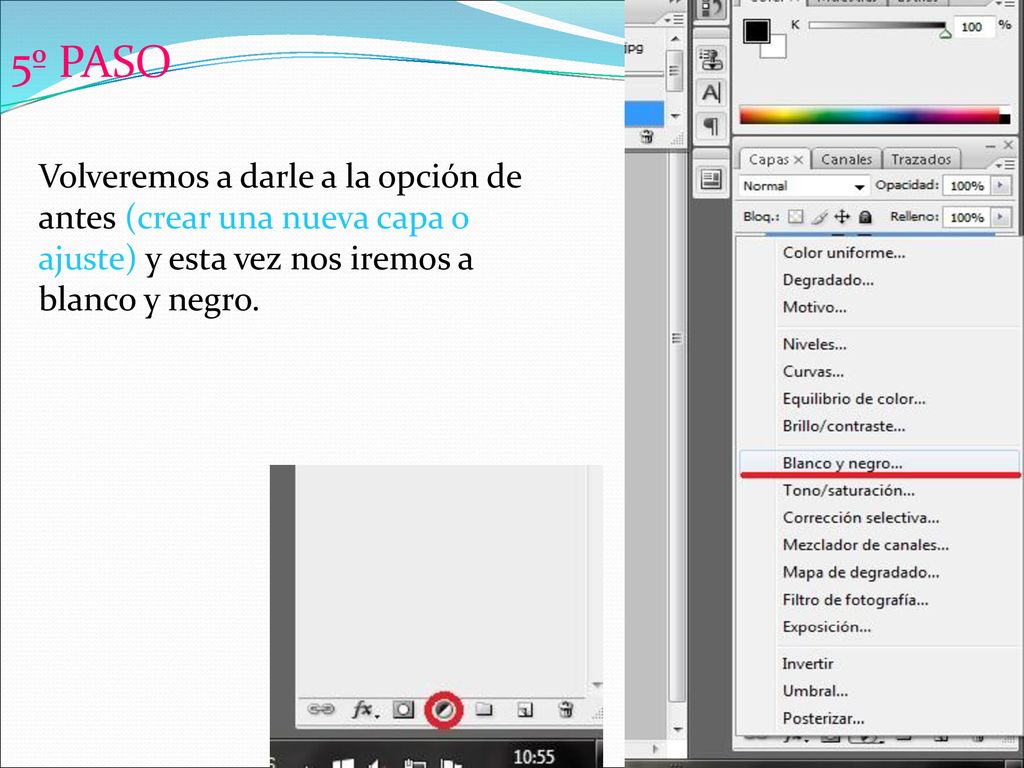Switch to the Trazados tab
This screenshot has width=1024, height=768.
pos(921,159)
